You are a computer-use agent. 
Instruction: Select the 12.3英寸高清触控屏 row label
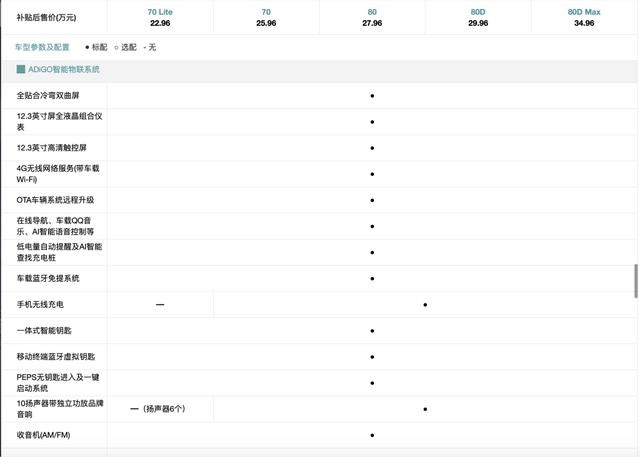(51, 148)
